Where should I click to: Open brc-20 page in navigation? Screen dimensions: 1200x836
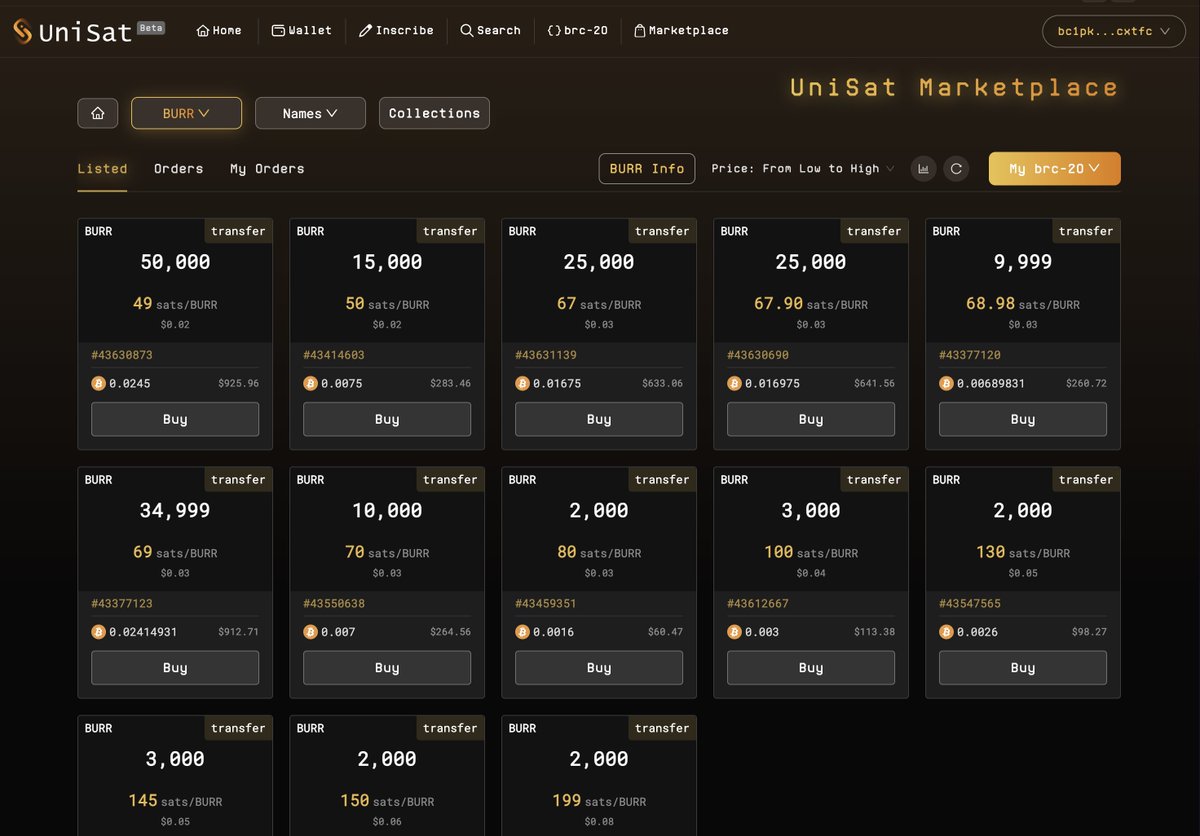(x=577, y=31)
